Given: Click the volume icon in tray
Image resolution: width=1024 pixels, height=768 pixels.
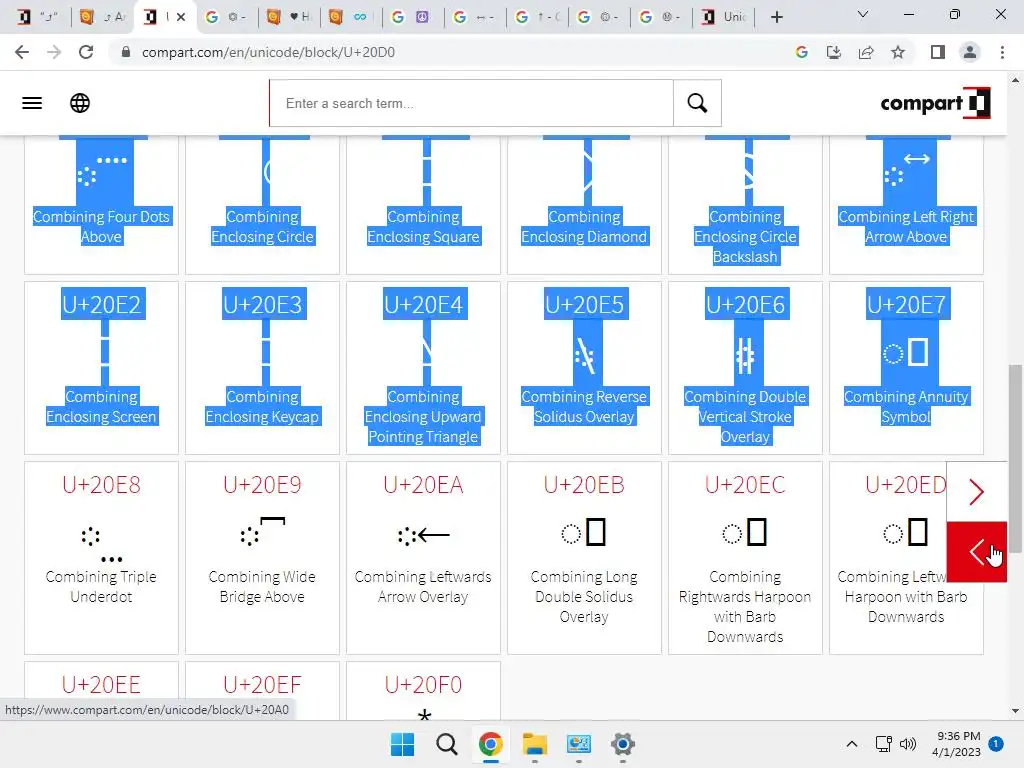Looking at the screenshot, I should tap(908, 744).
